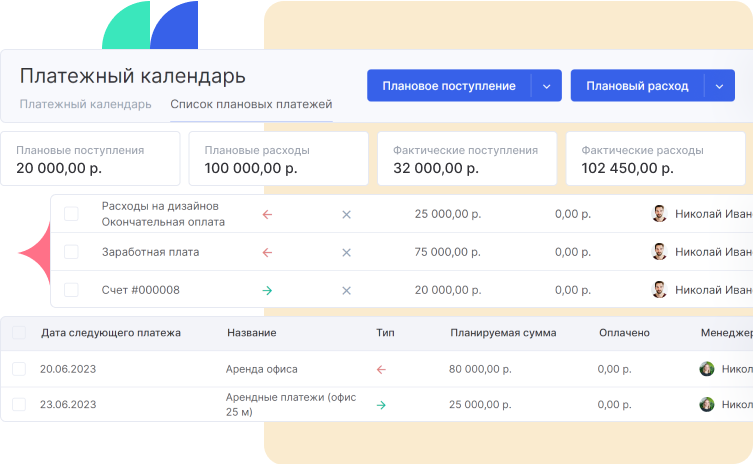753x464 pixels.
Task: Tick the checkbox for Заработная плата
Action: (x=71, y=252)
